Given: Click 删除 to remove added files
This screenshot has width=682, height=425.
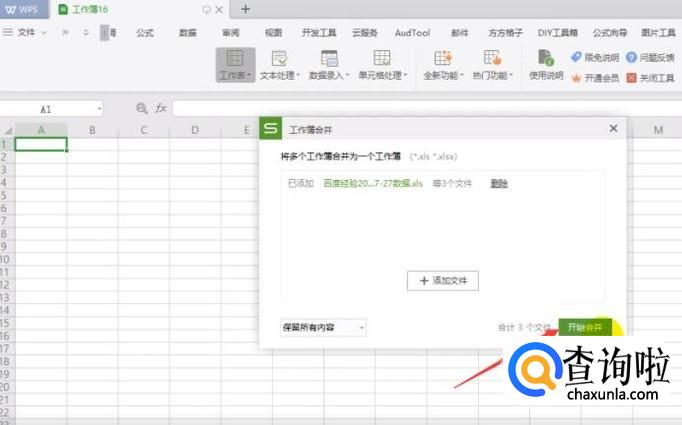Looking at the screenshot, I should pyautogui.click(x=499, y=184).
